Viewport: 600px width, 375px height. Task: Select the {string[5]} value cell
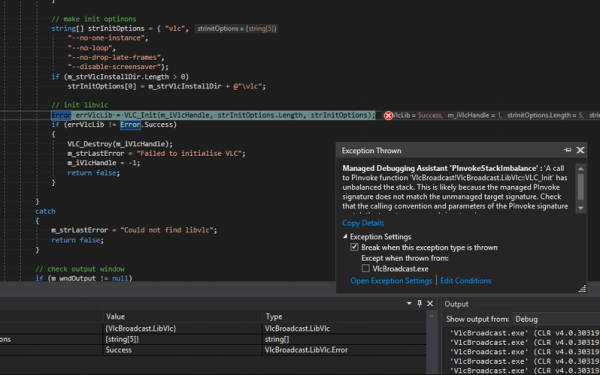(x=183, y=339)
